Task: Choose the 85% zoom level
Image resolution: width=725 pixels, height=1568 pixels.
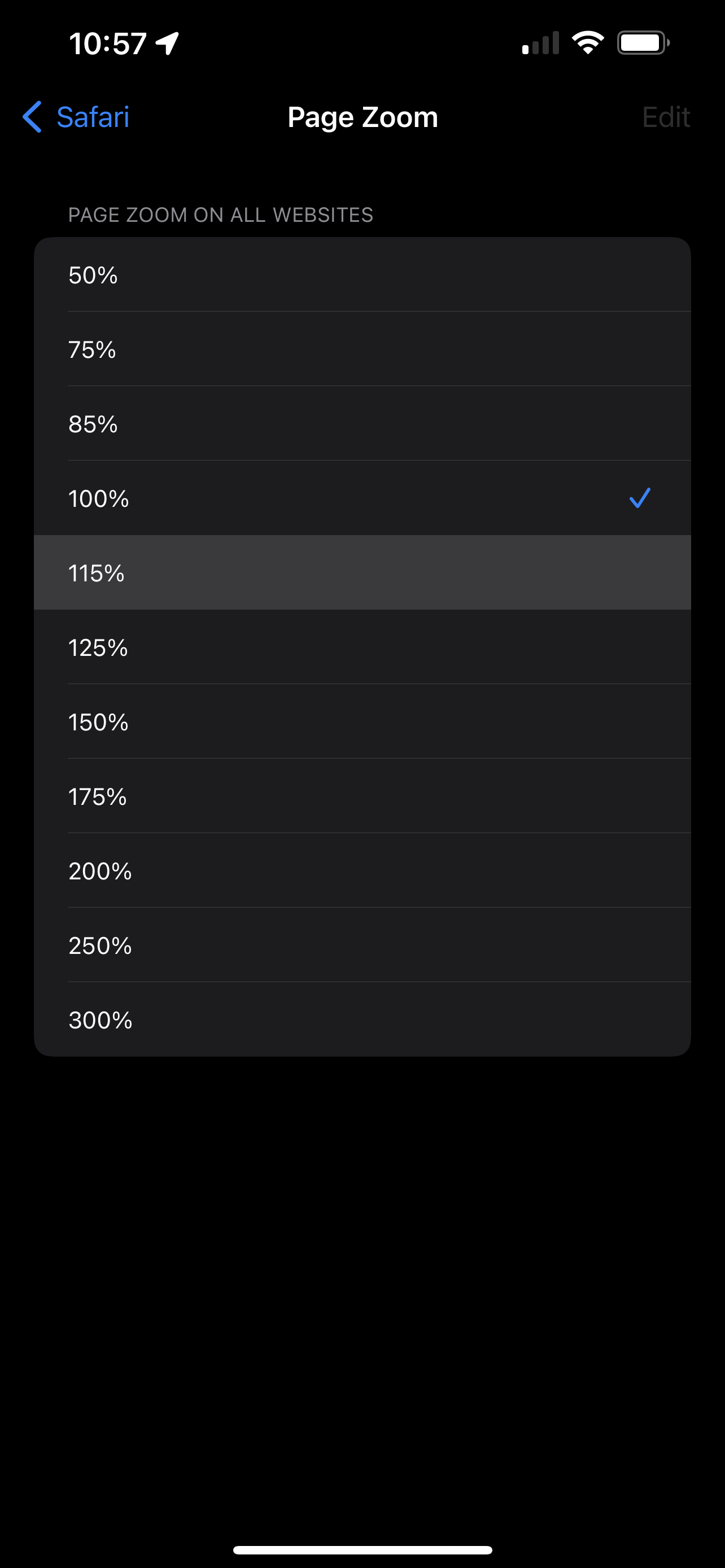Action: [x=361, y=424]
